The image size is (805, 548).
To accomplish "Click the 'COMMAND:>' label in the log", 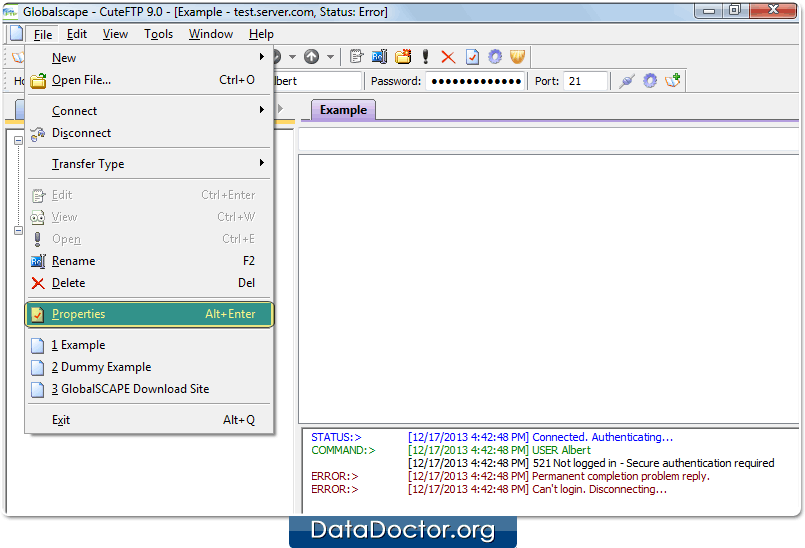I will [343, 450].
